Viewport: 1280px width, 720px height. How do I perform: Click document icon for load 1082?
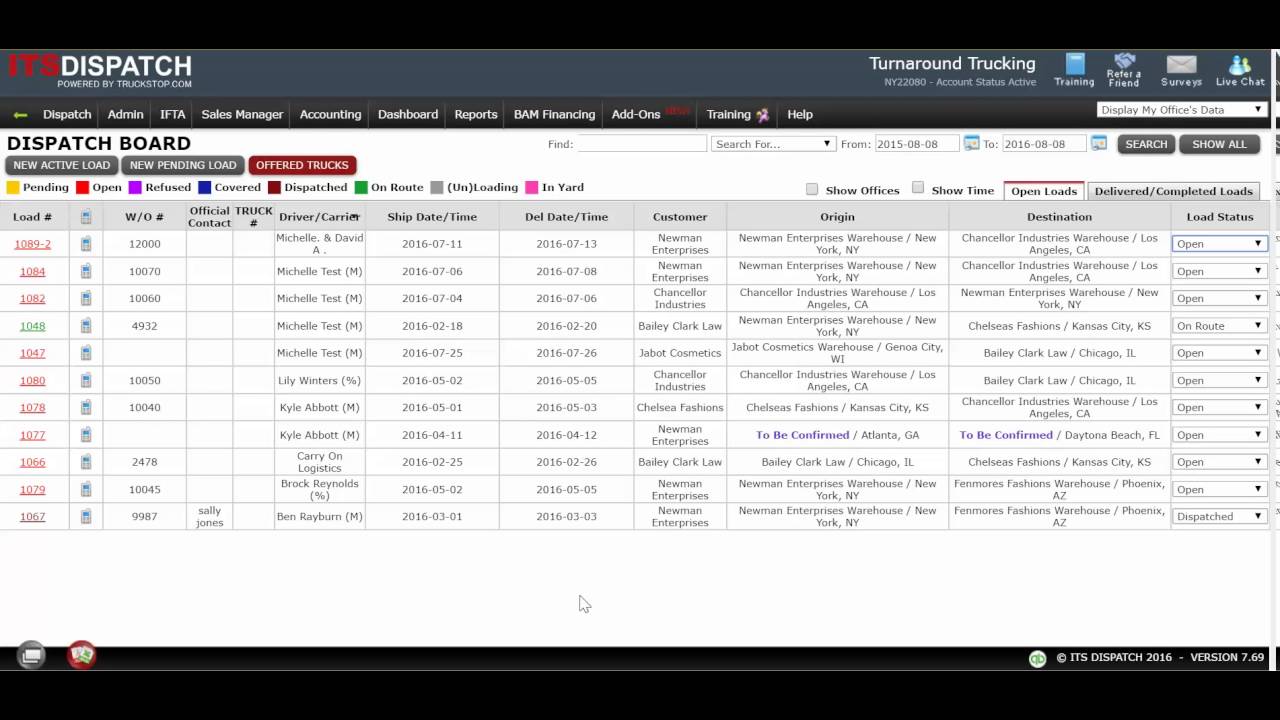coord(86,298)
